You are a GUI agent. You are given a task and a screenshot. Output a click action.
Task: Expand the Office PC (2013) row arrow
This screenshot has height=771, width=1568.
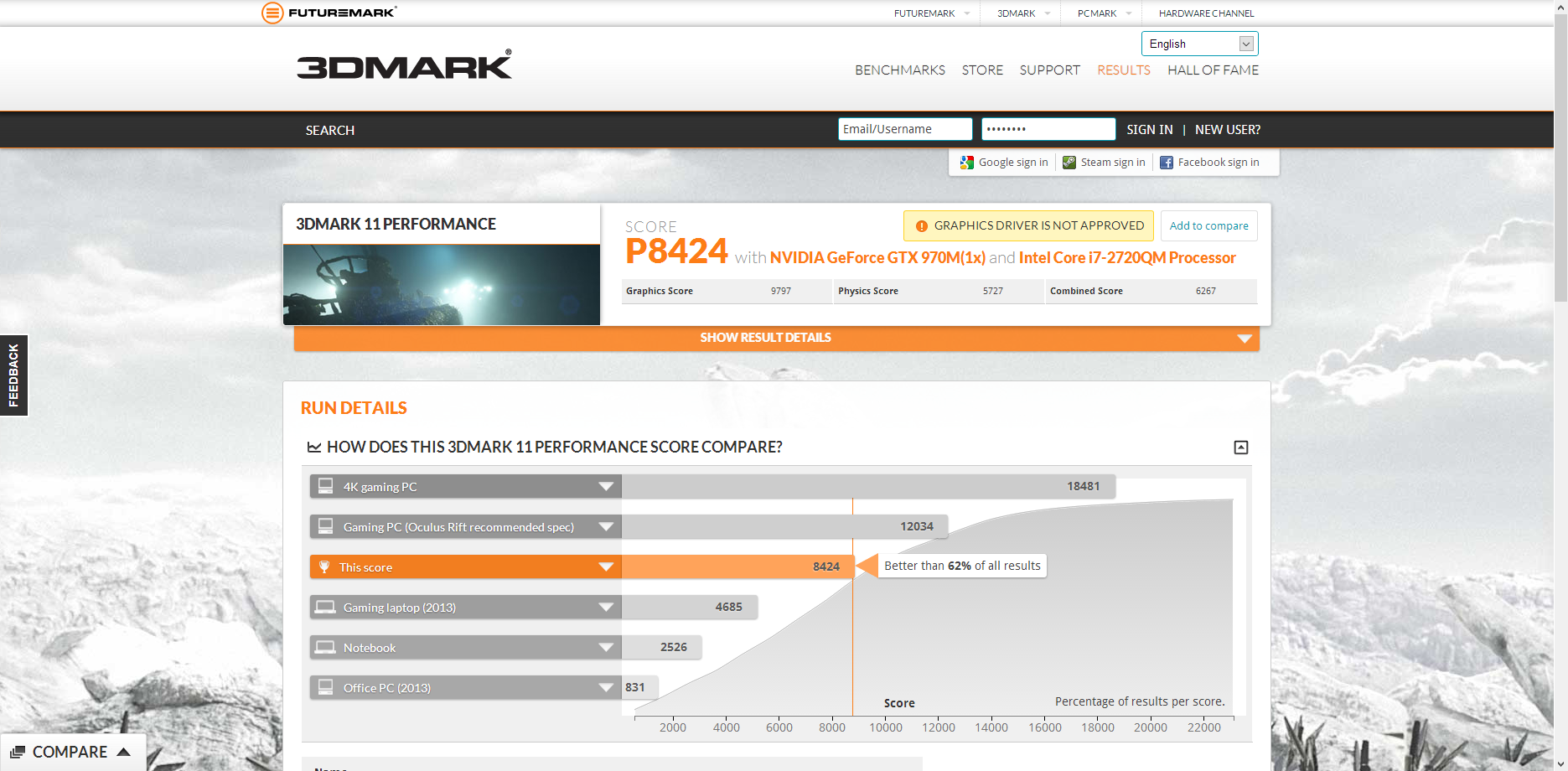point(606,687)
